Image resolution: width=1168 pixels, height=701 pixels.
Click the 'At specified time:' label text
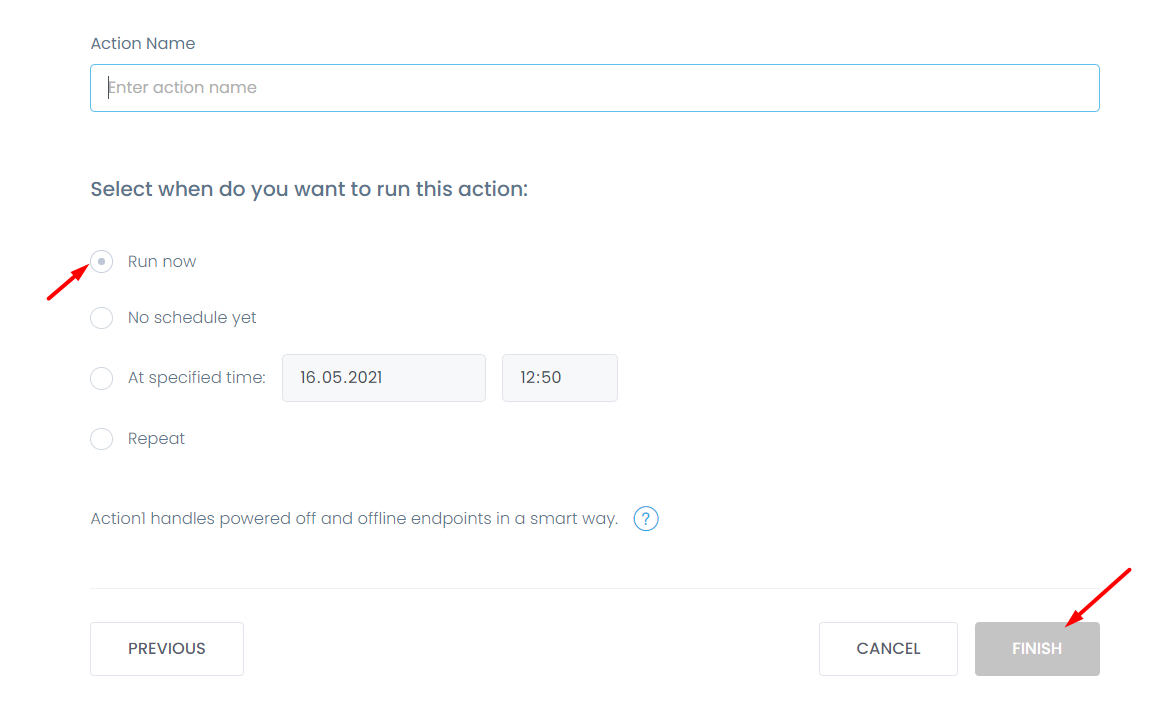(197, 378)
